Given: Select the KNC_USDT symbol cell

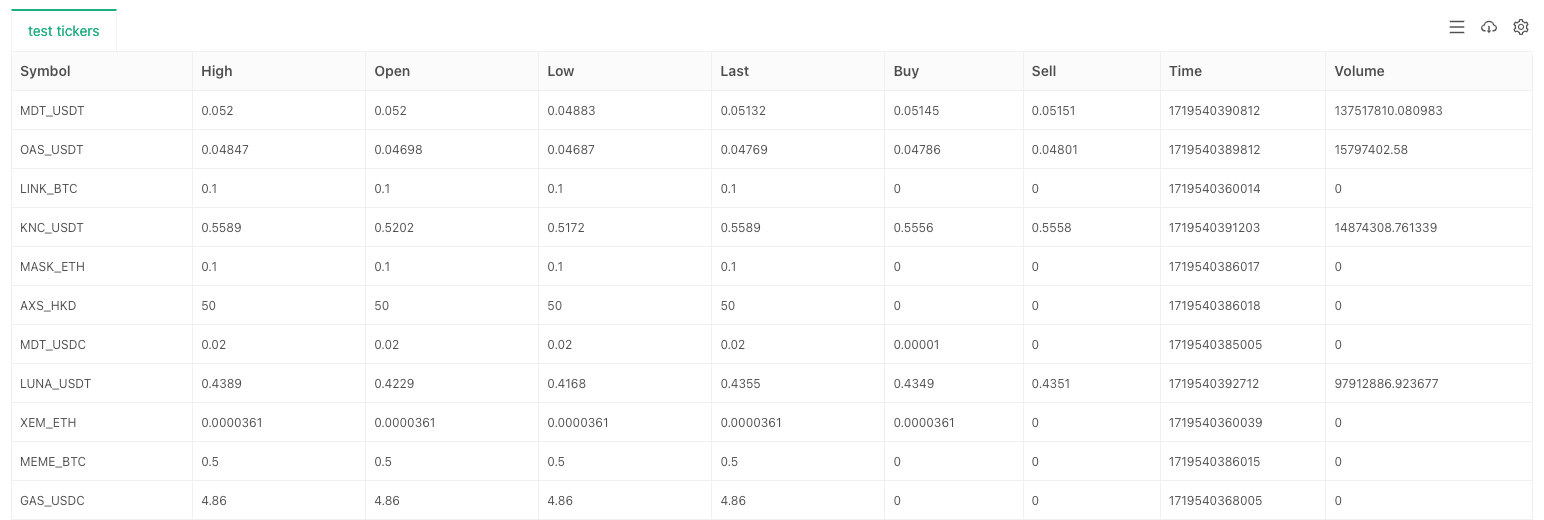Looking at the screenshot, I should pos(52,228).
